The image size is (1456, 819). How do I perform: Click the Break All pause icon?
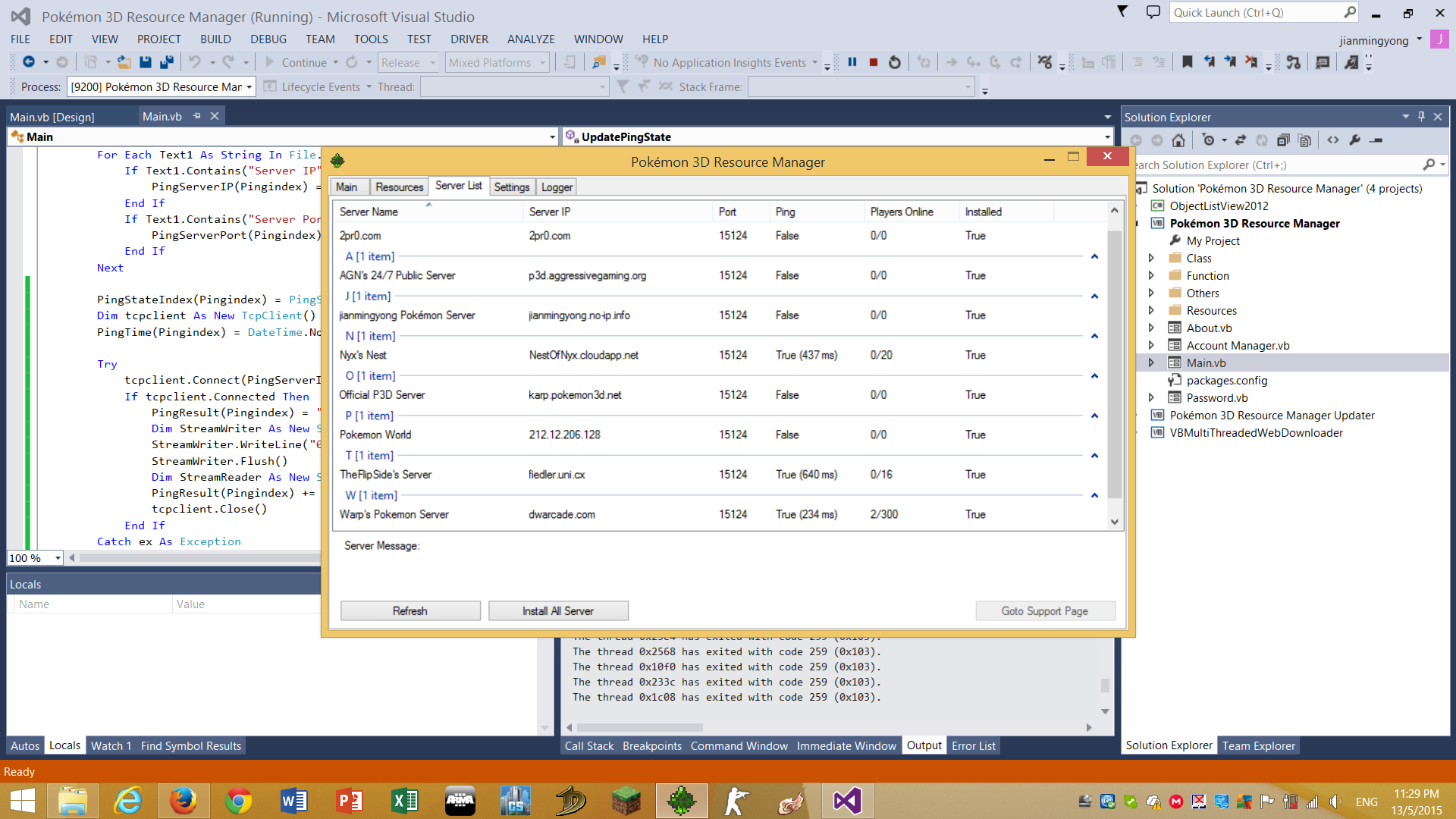852,62
